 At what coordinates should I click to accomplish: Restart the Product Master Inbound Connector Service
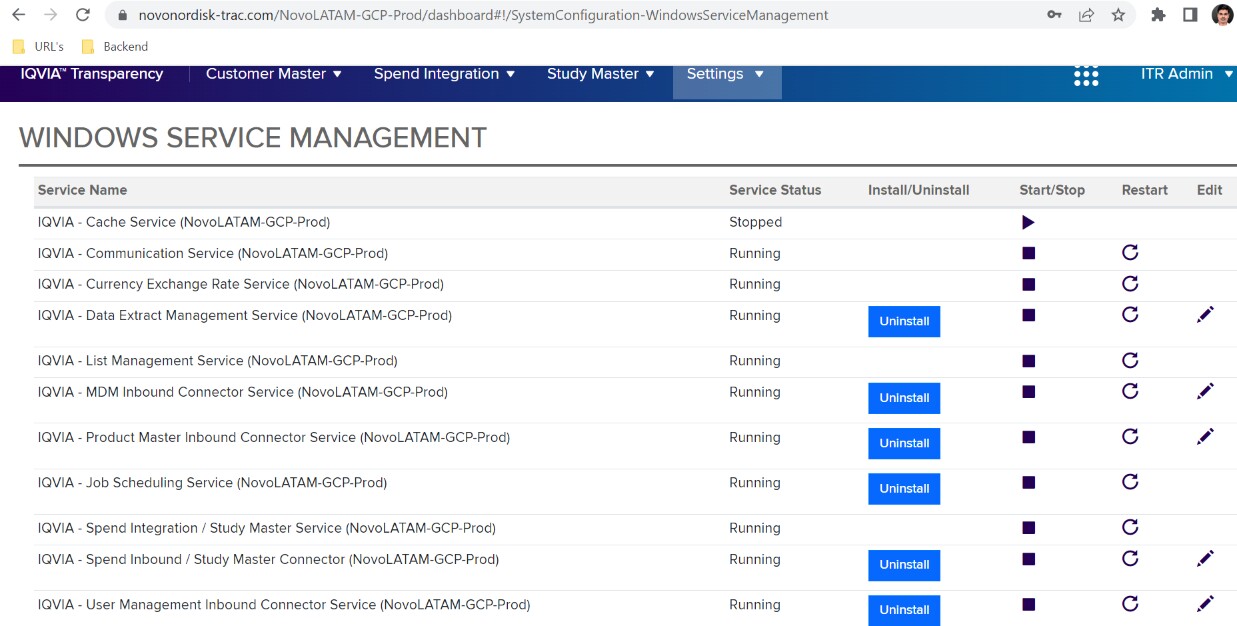1130,436
